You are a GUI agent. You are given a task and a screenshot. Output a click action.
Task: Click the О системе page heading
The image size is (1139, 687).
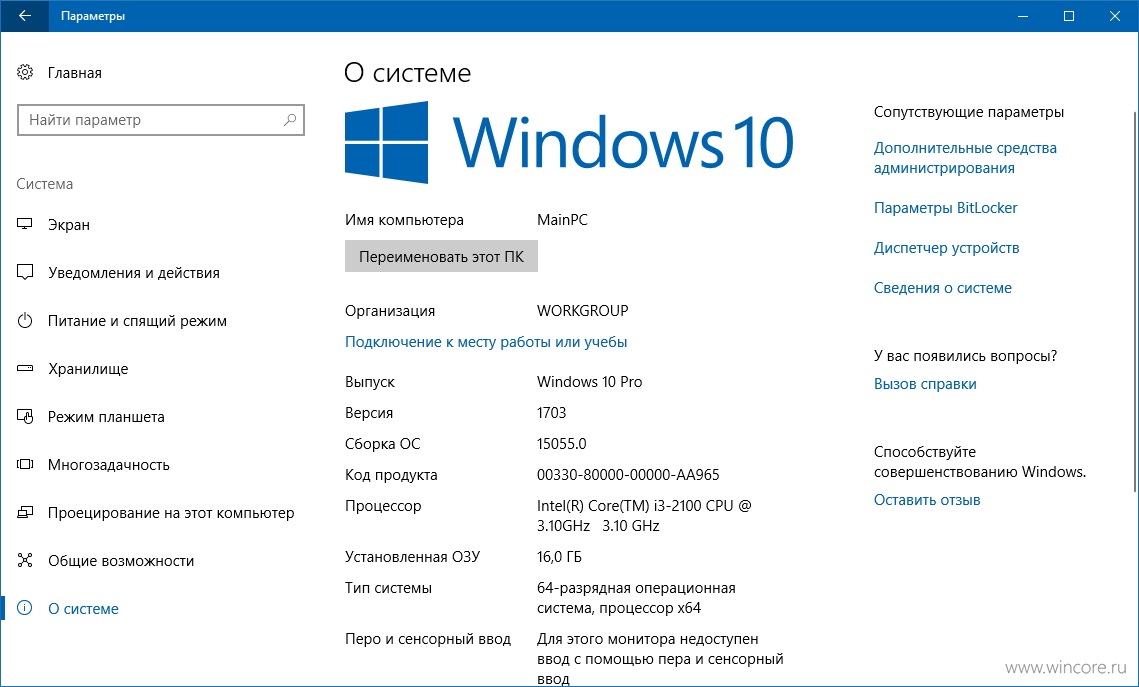408,73
